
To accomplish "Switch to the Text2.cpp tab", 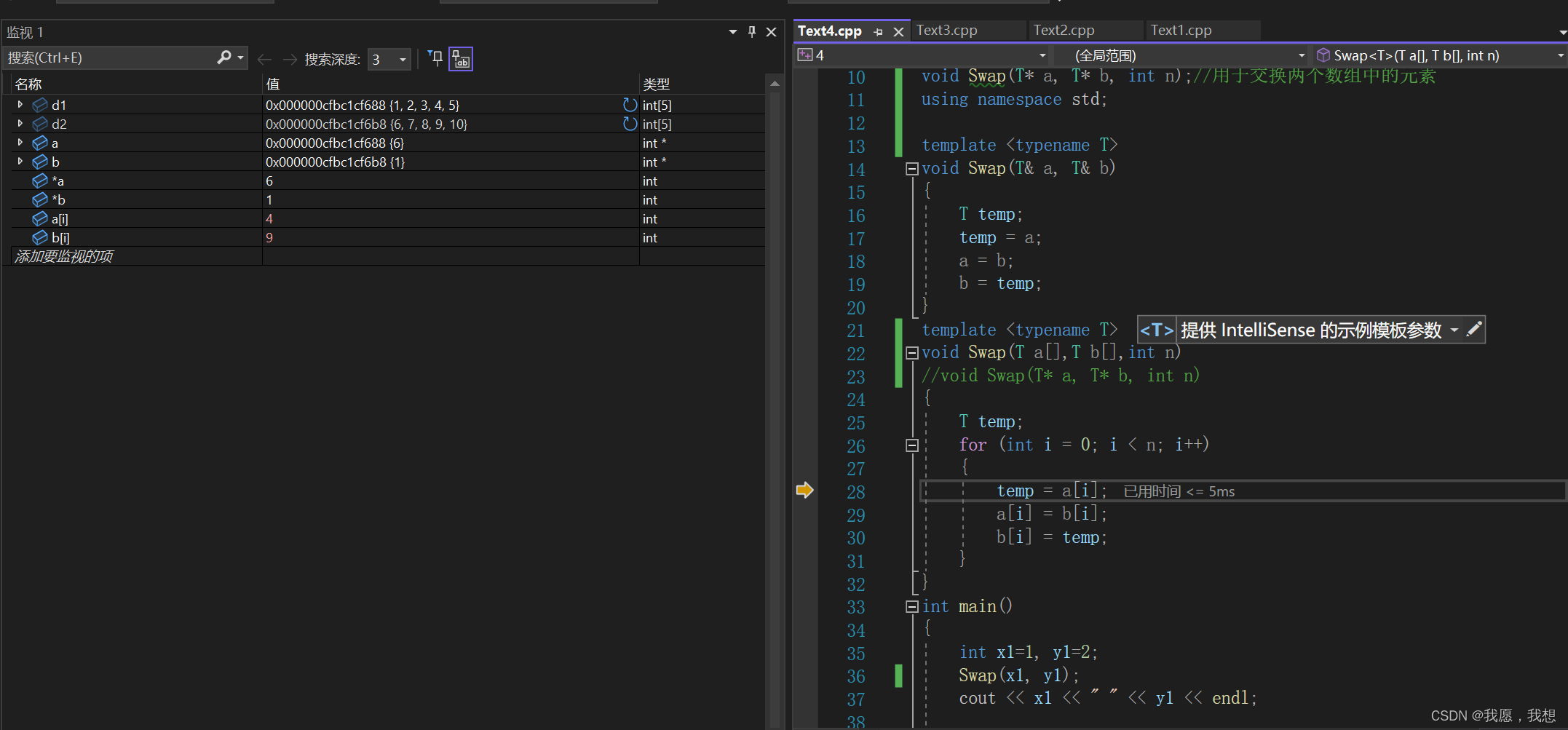I will 1064,30.
